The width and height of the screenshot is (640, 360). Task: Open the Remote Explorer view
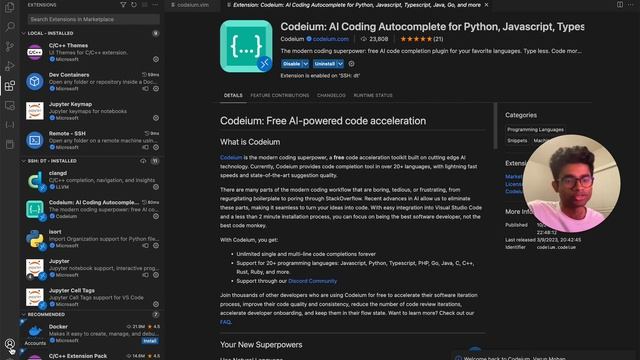point(10,105)
